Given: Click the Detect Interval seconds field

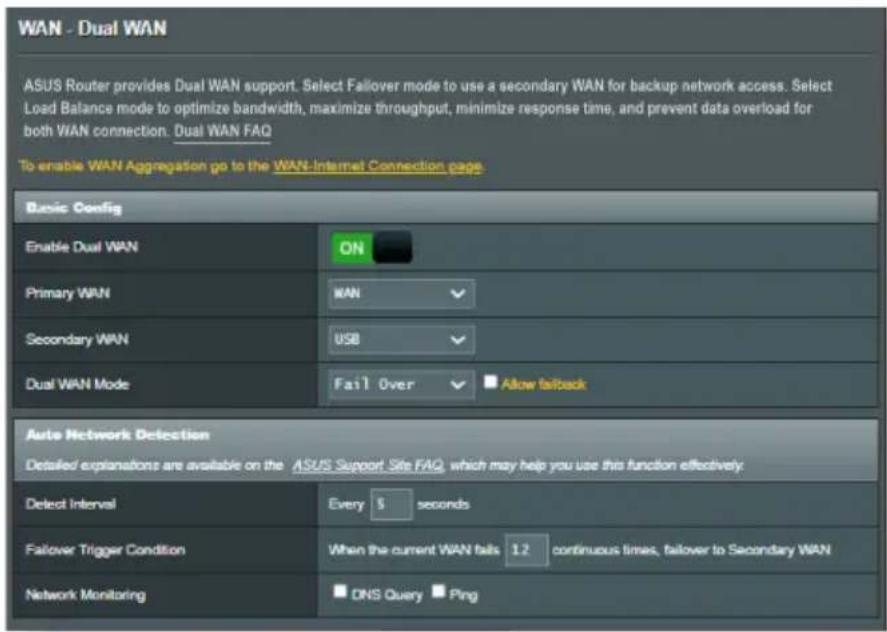Looking at the screenshot, I should (391, 504).
